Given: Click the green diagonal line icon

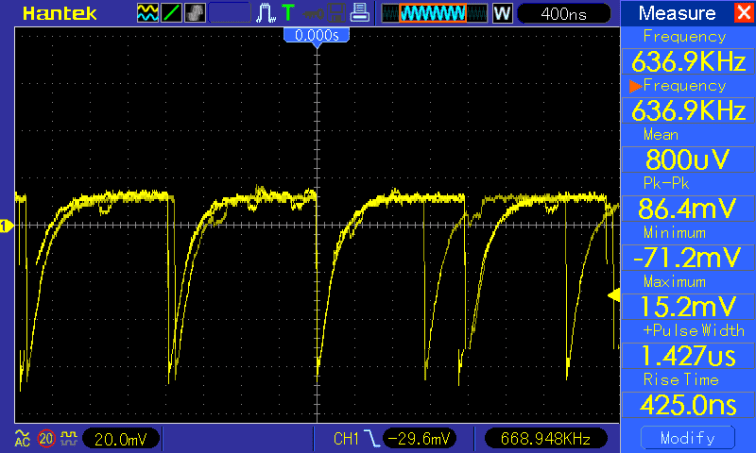Looking at the screenshot, I should [171, 14].
